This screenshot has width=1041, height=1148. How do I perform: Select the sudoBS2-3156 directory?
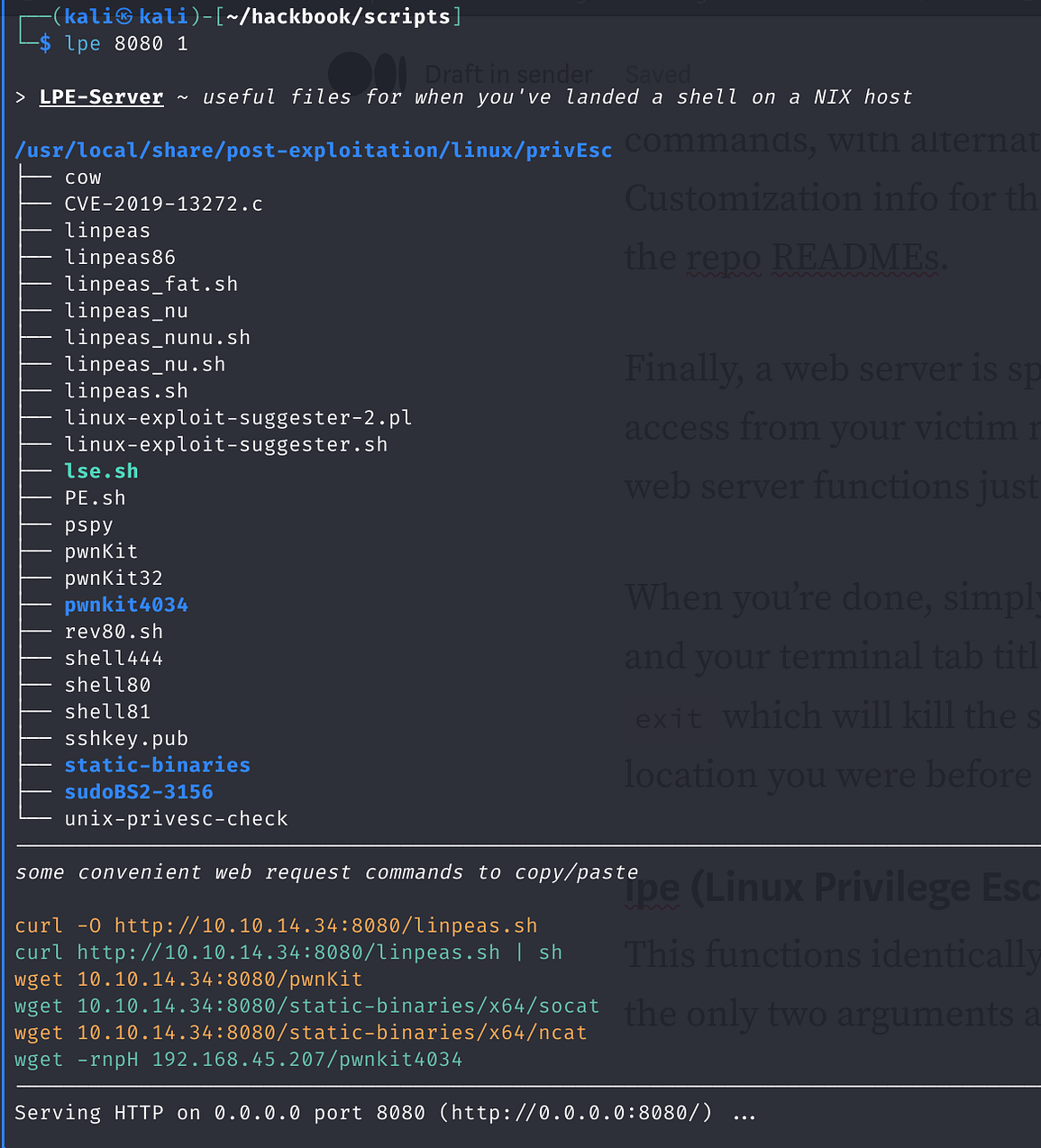tap(139, 792)
